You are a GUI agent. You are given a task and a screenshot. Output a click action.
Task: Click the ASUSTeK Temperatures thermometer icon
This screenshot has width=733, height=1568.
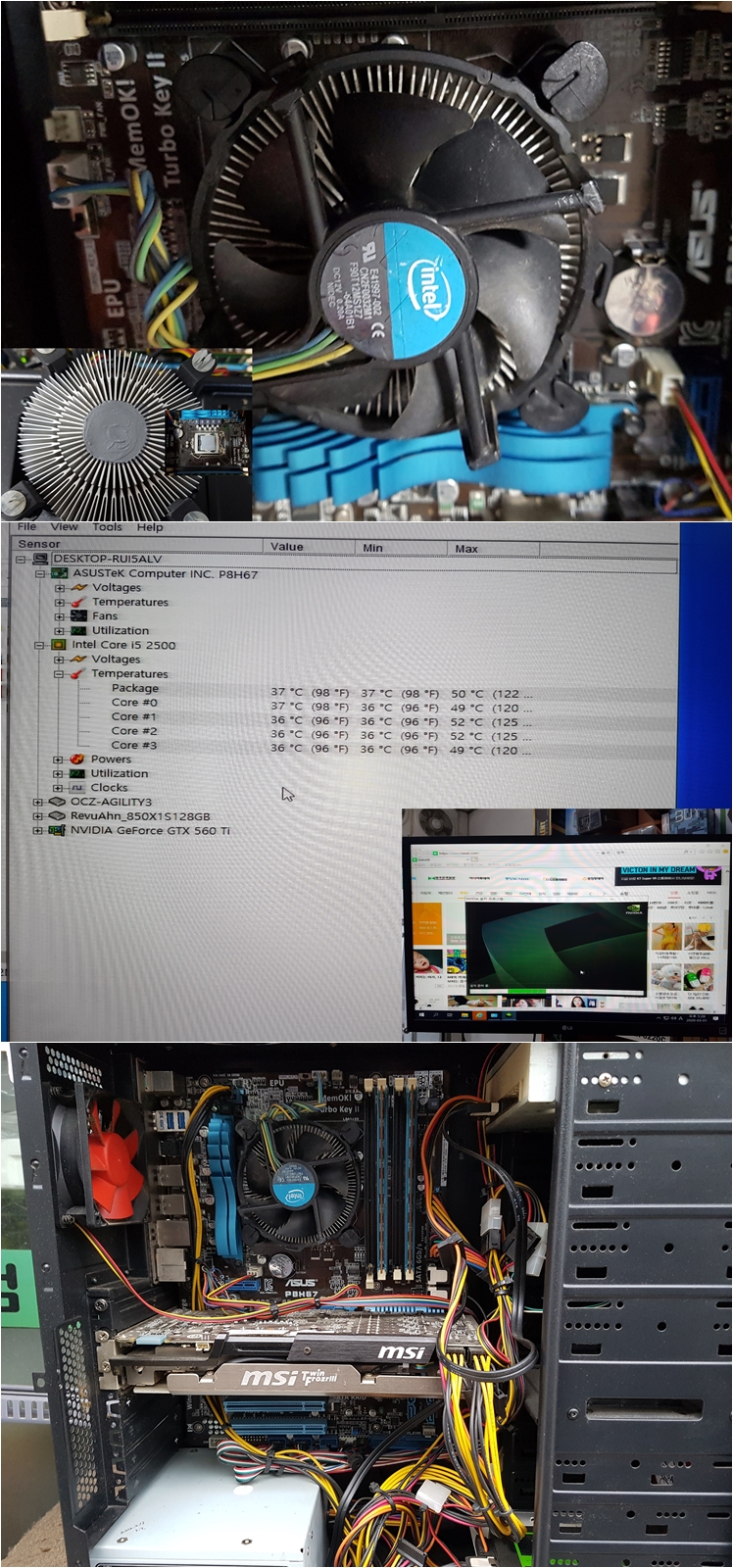click(x=78, y=602)
